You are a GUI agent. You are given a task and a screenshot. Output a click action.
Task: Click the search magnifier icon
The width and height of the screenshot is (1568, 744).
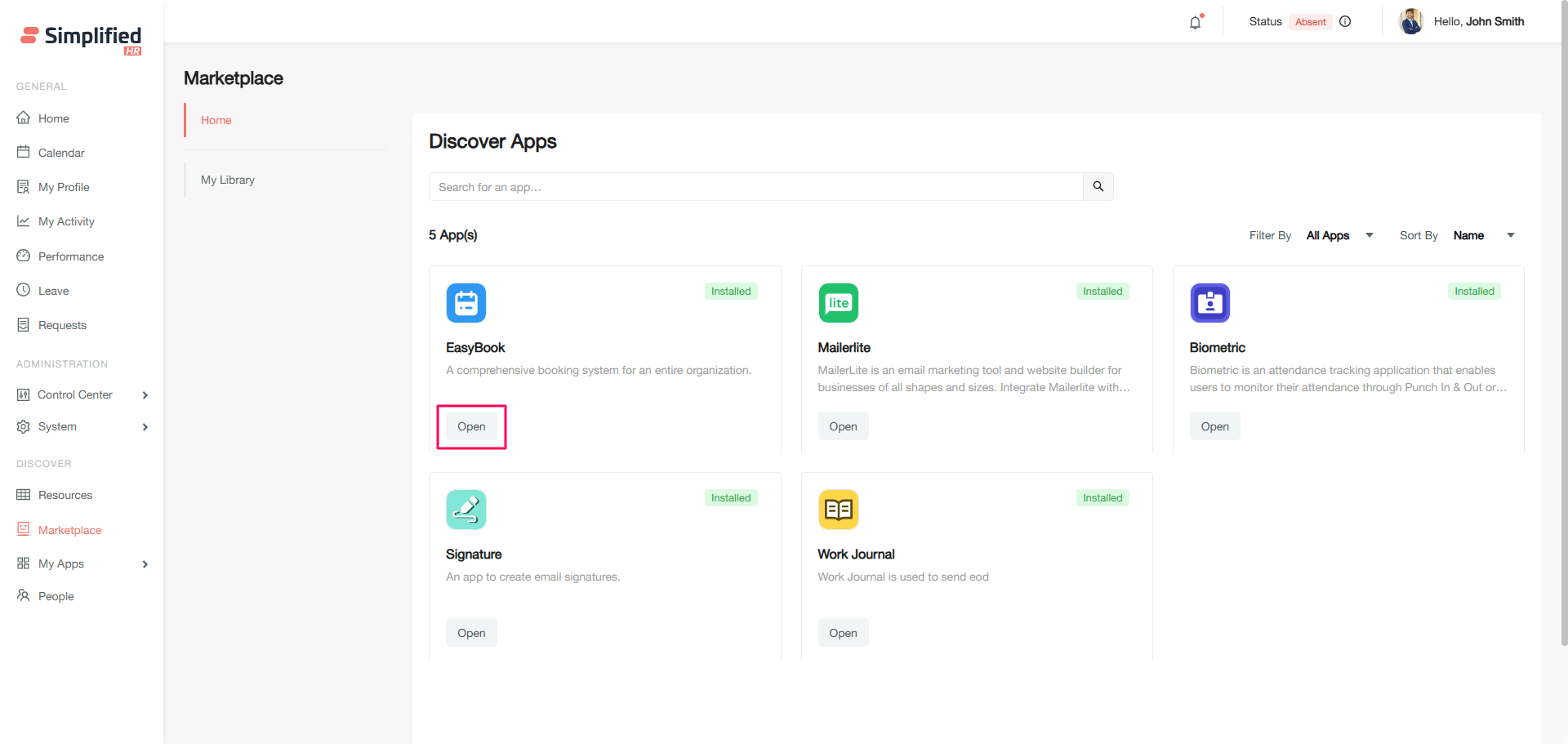1098,187
